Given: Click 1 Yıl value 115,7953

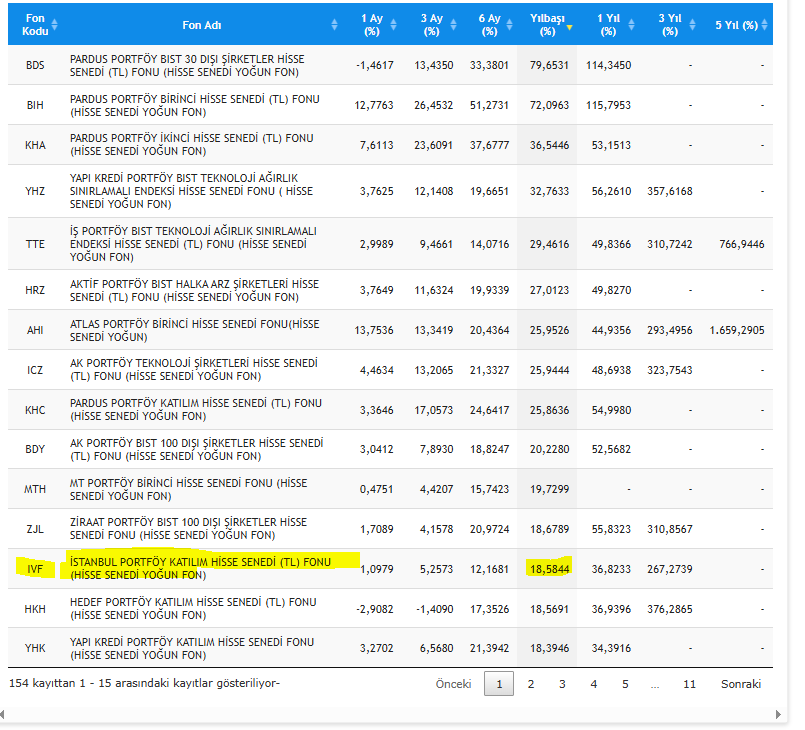Looking at the screenshot, I should click(609, 105).
